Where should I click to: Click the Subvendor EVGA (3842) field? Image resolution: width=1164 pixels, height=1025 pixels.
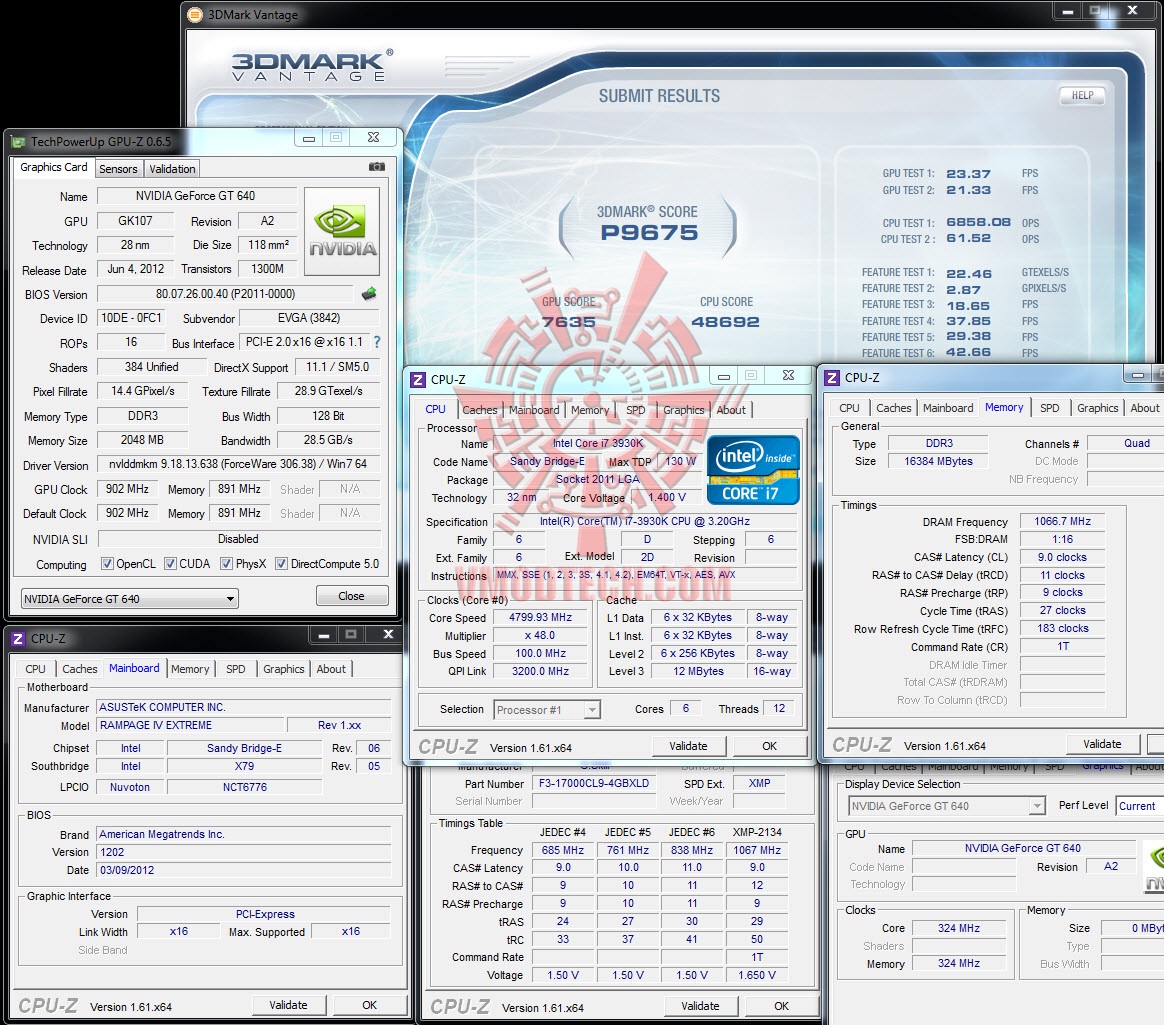[310, 318]
